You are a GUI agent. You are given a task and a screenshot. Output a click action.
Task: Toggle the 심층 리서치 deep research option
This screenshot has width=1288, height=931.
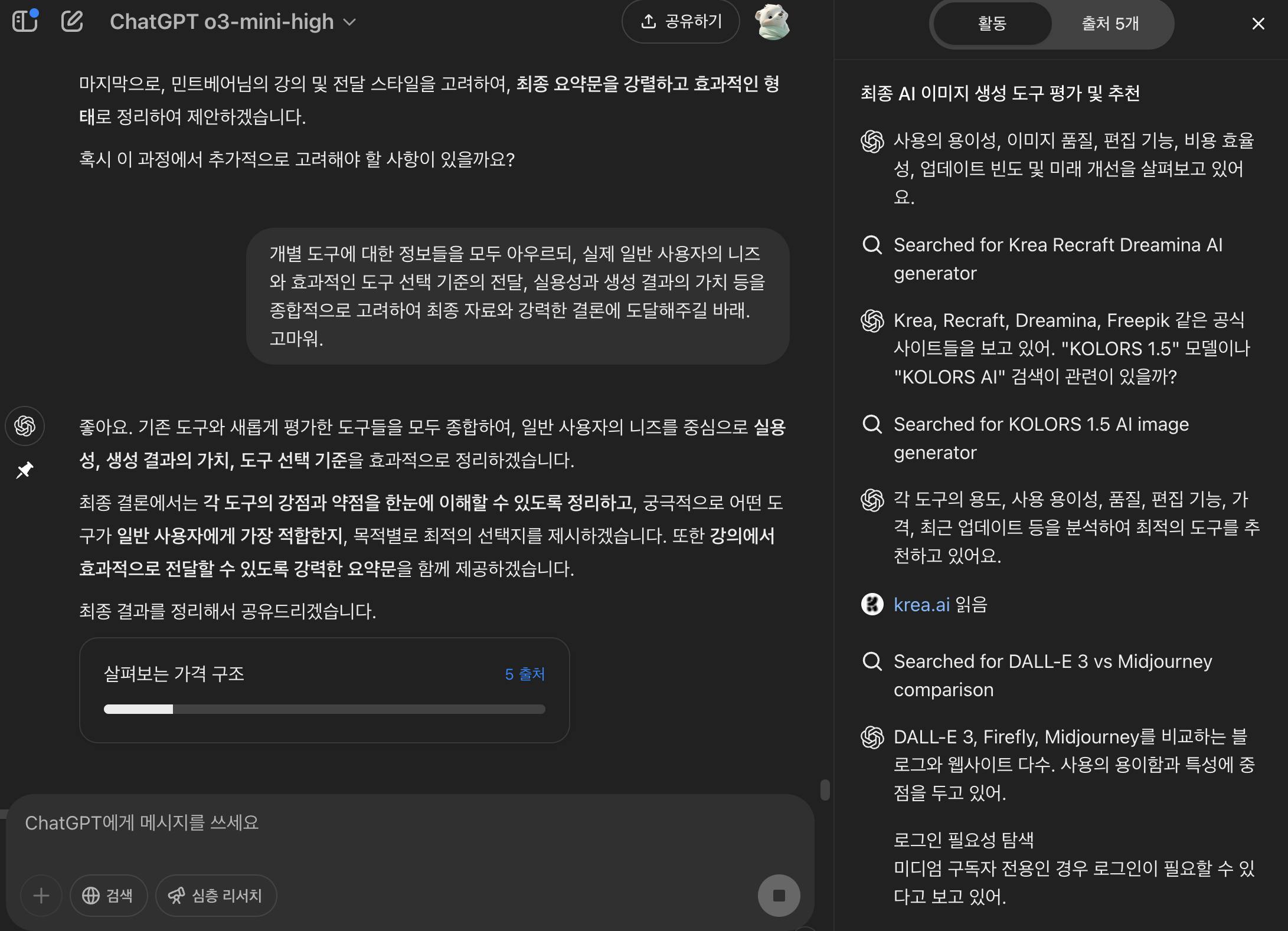[216, 896]
